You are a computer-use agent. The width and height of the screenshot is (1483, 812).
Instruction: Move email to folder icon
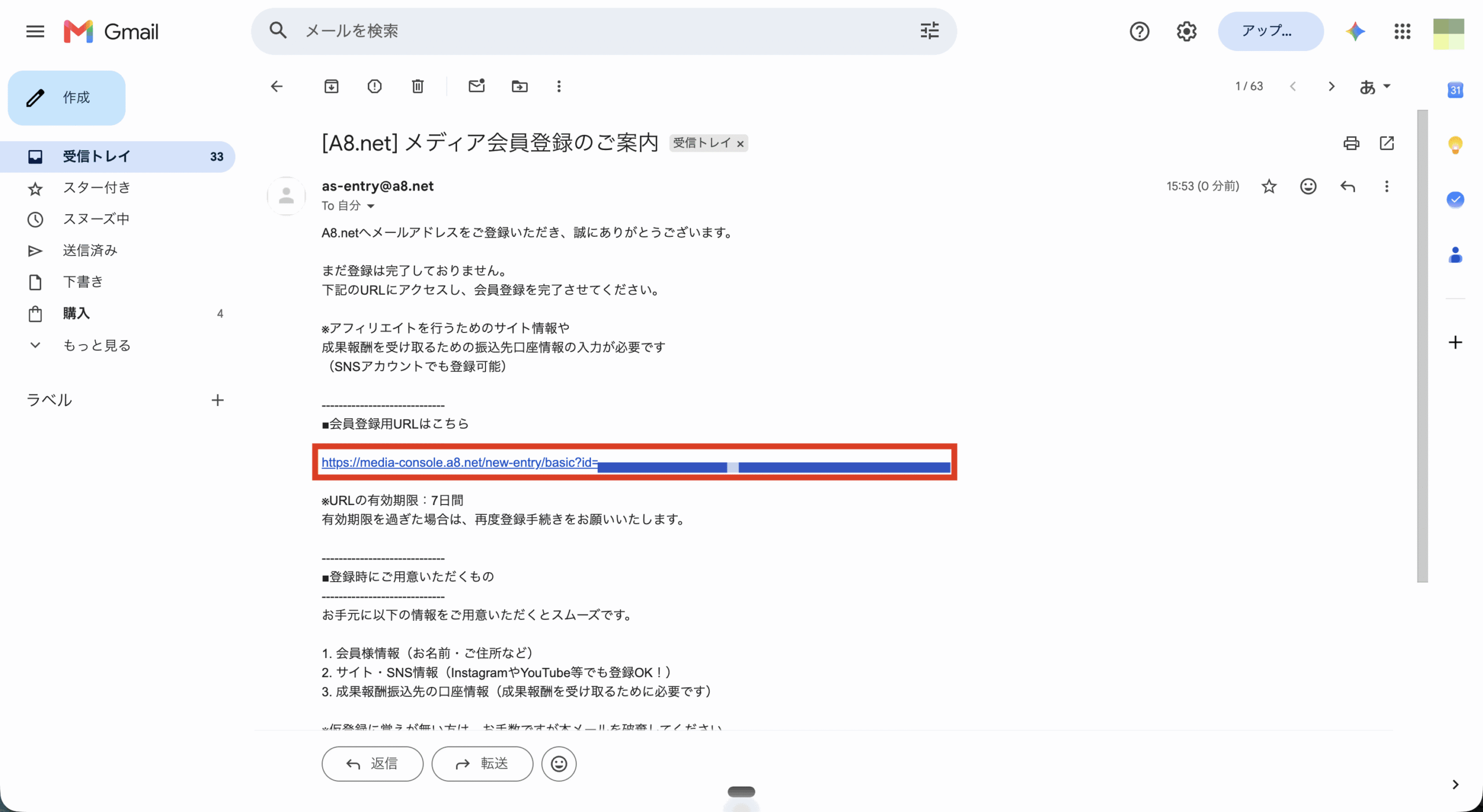pos(520,86)
